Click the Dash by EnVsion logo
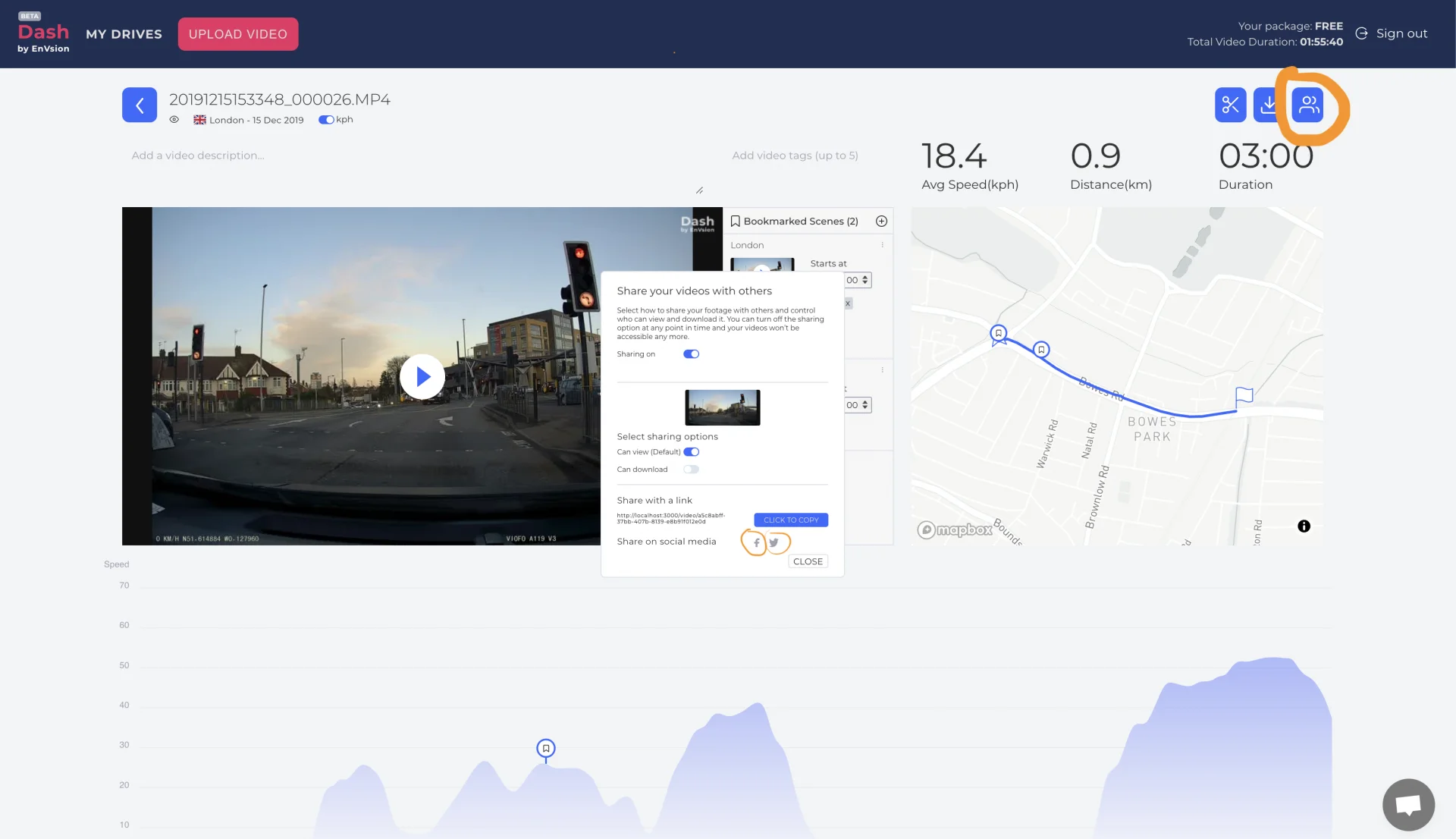The height and width of the screenshot is (839, 1456). click(43, 34)
